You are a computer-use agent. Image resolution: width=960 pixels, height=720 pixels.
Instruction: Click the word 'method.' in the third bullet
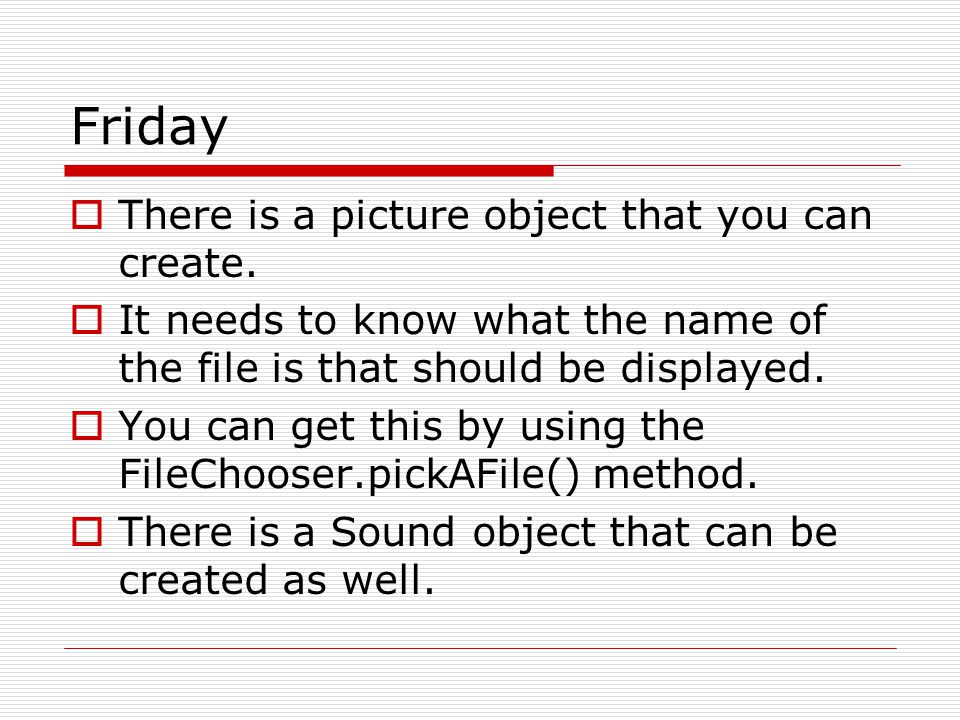click(675, 474)
